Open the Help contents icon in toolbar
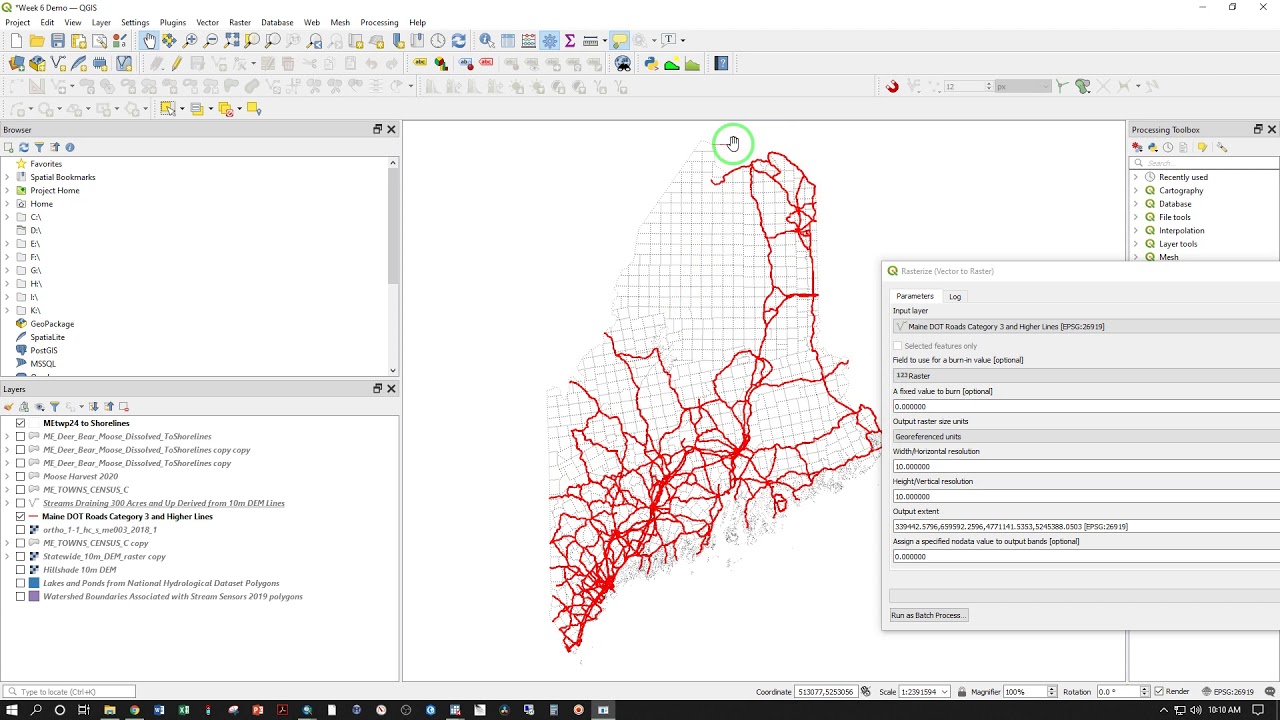Screen dimensions: 1280x720 click(x=722, y=64)
